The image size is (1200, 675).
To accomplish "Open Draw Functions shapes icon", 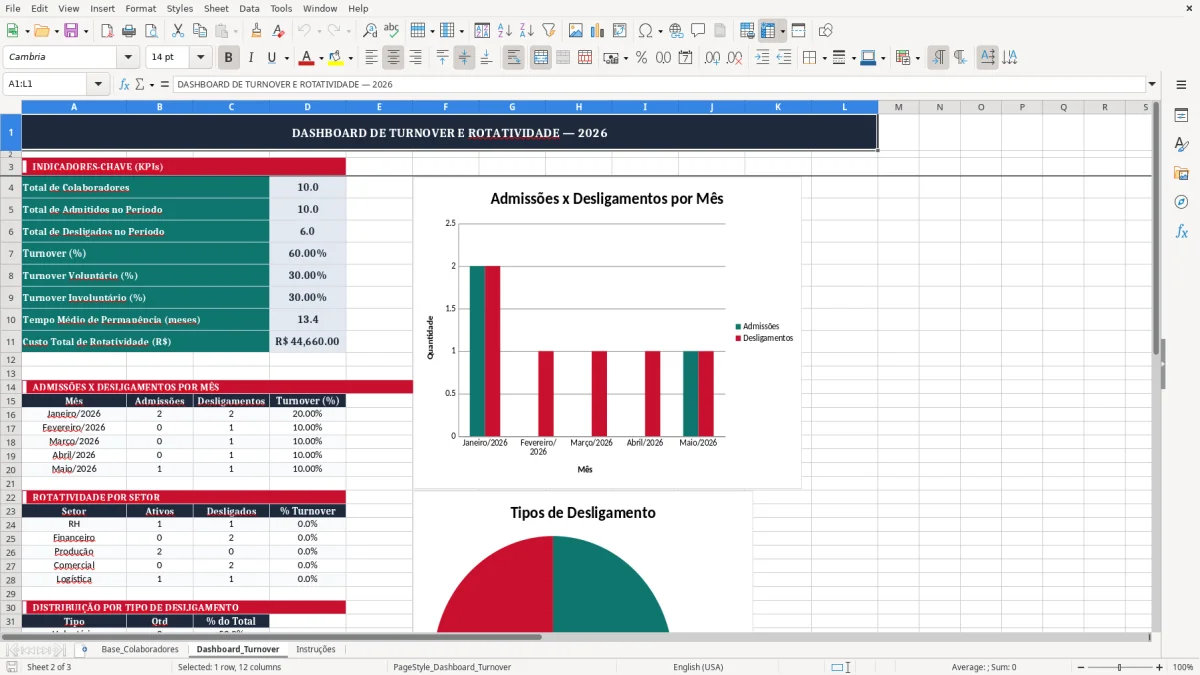I will [x=826, y=31].
